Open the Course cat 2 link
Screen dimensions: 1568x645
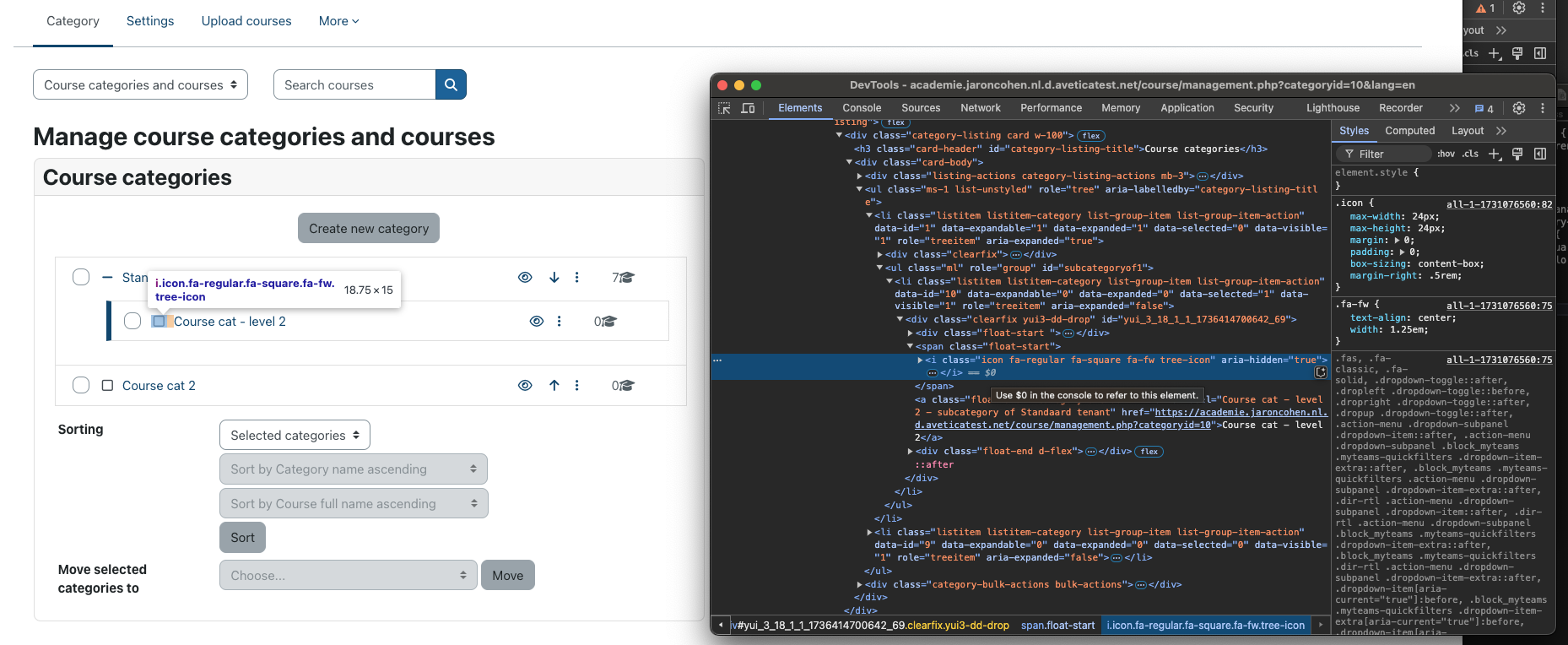coord(159,385)
